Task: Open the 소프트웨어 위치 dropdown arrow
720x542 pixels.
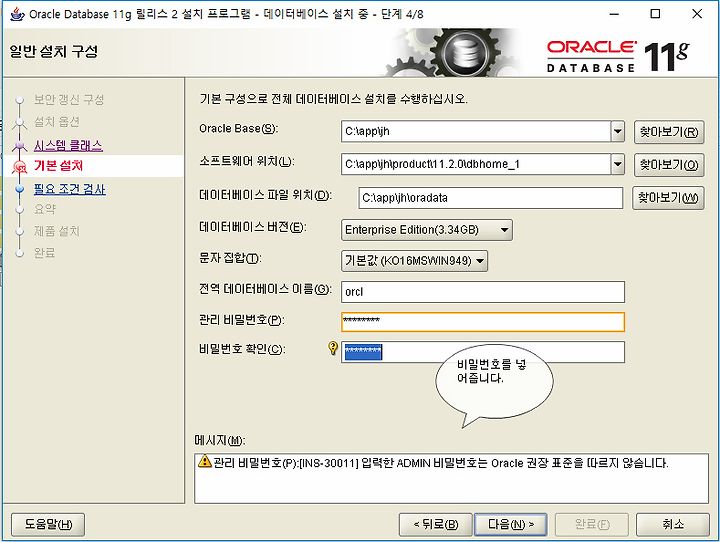Action: (618, 164)
